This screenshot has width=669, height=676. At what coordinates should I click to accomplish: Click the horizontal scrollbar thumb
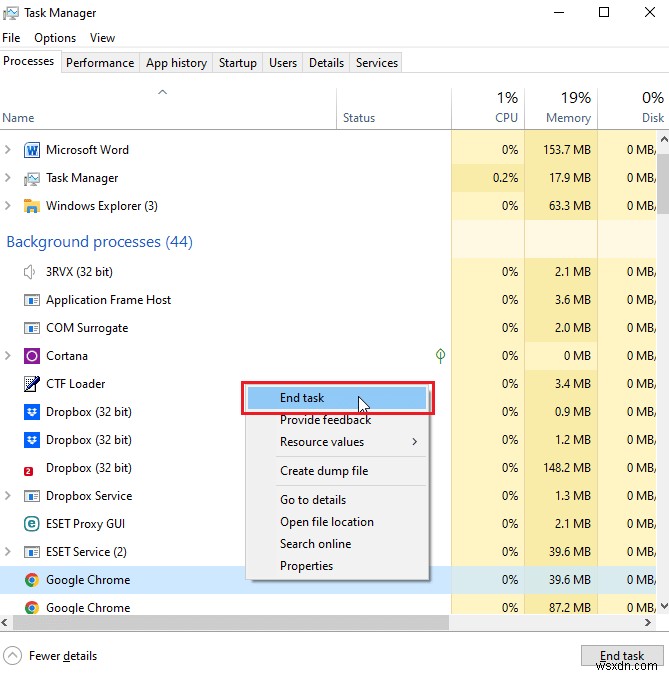tap(231, 622)
